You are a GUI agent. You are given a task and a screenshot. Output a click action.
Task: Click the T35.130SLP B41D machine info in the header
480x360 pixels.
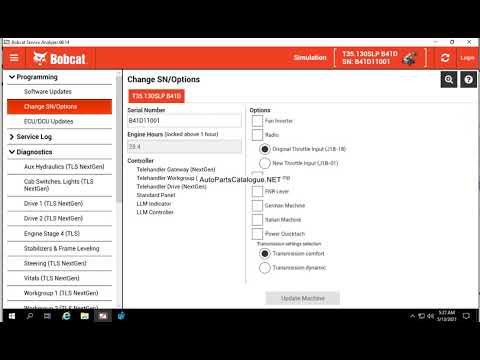(370, 58)
